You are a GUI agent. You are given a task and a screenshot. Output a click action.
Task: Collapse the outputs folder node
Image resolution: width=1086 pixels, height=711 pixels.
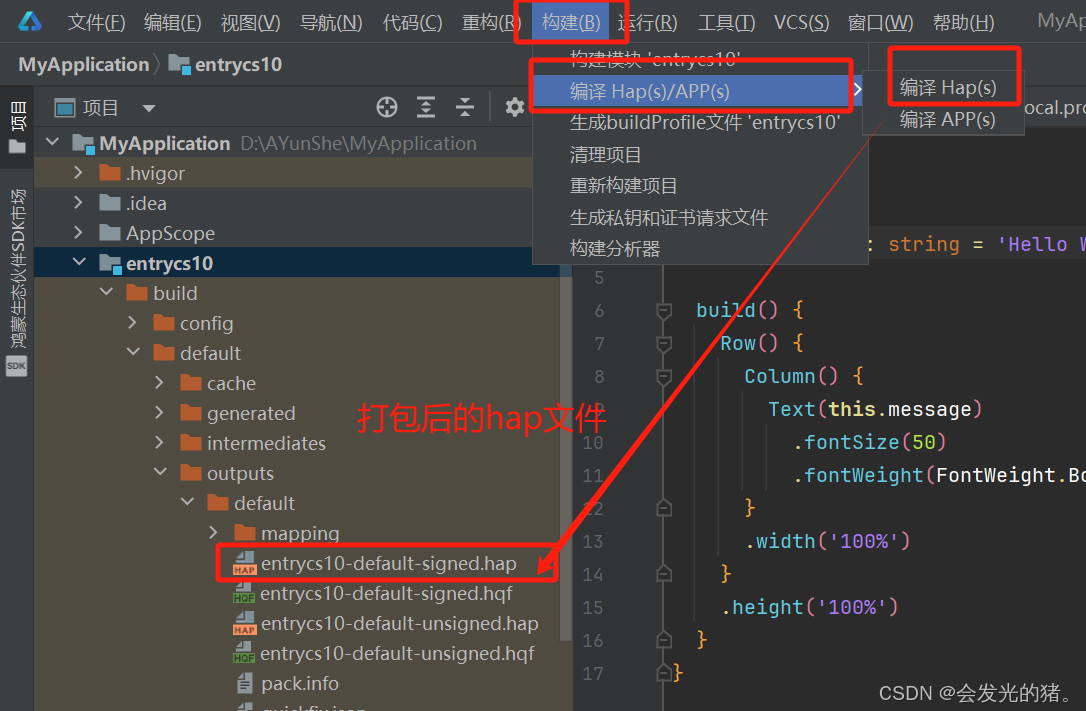[x=160, y=472]
